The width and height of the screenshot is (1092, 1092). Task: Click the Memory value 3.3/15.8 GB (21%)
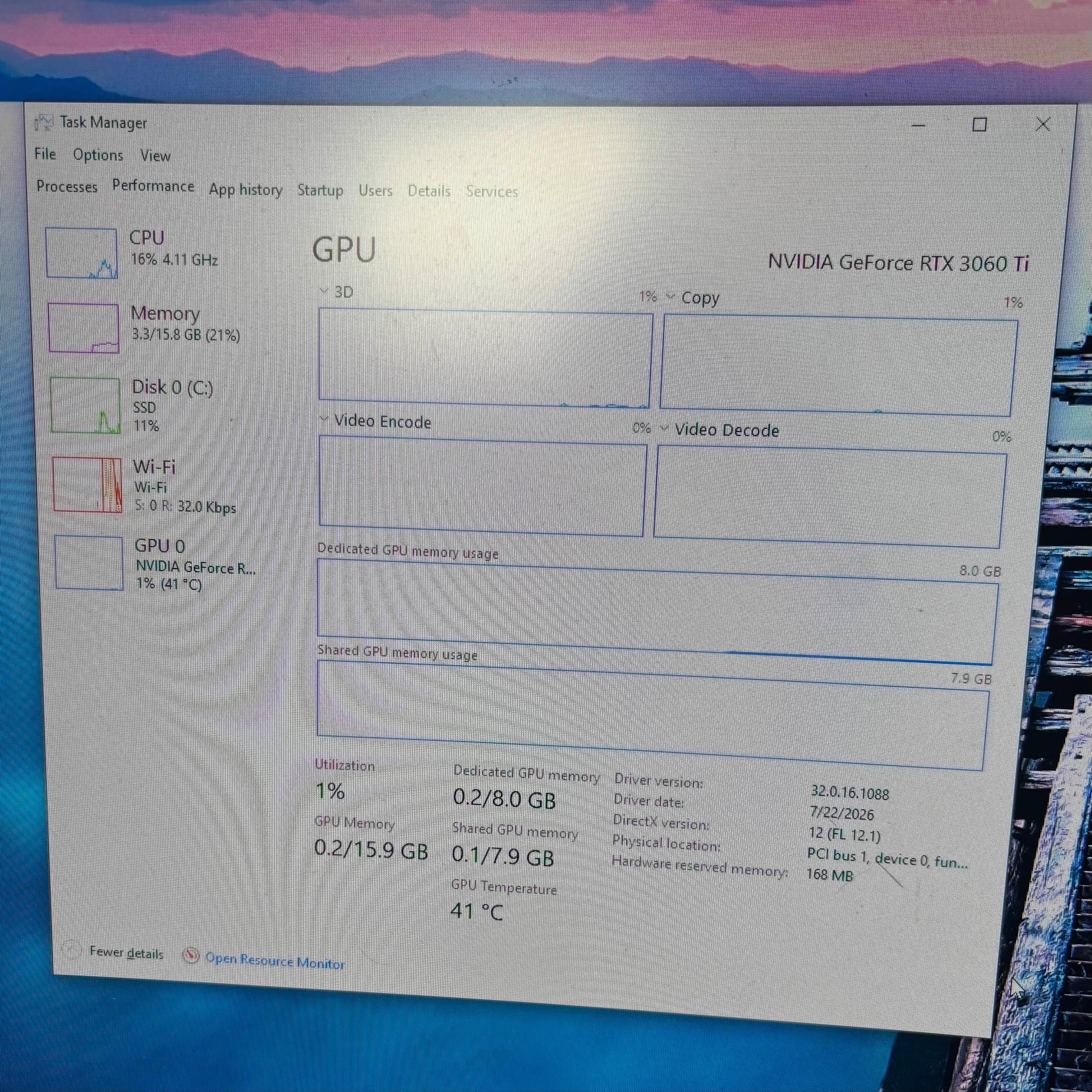click(186, 335)
